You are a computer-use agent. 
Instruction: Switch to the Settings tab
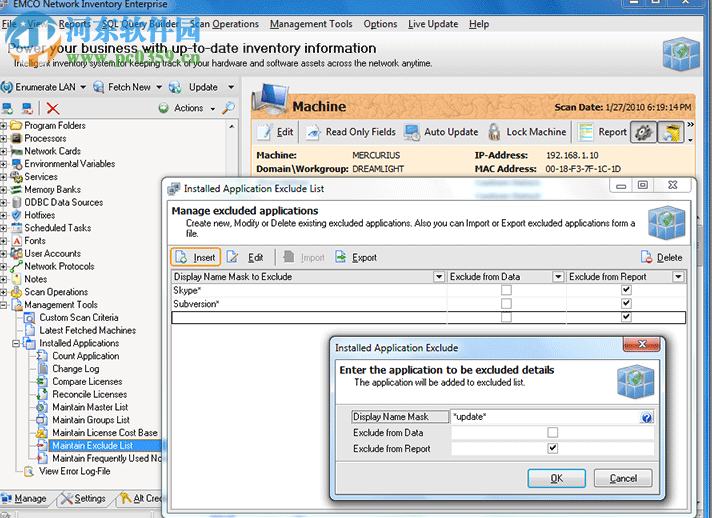tap(84, 498)
